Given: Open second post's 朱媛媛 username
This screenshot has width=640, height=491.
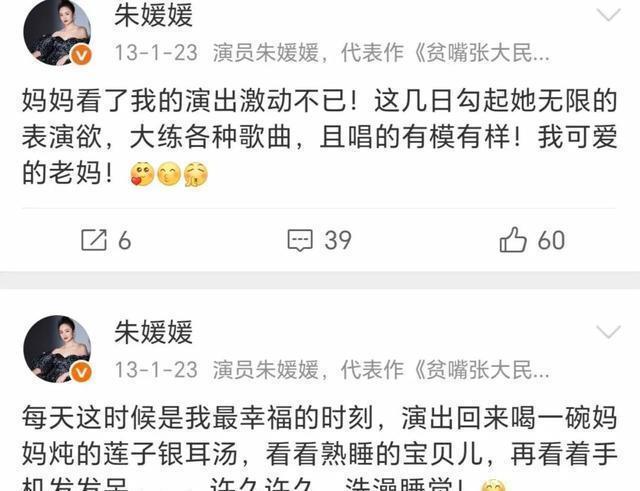Looking at the screenshot, I should (153, 332).
